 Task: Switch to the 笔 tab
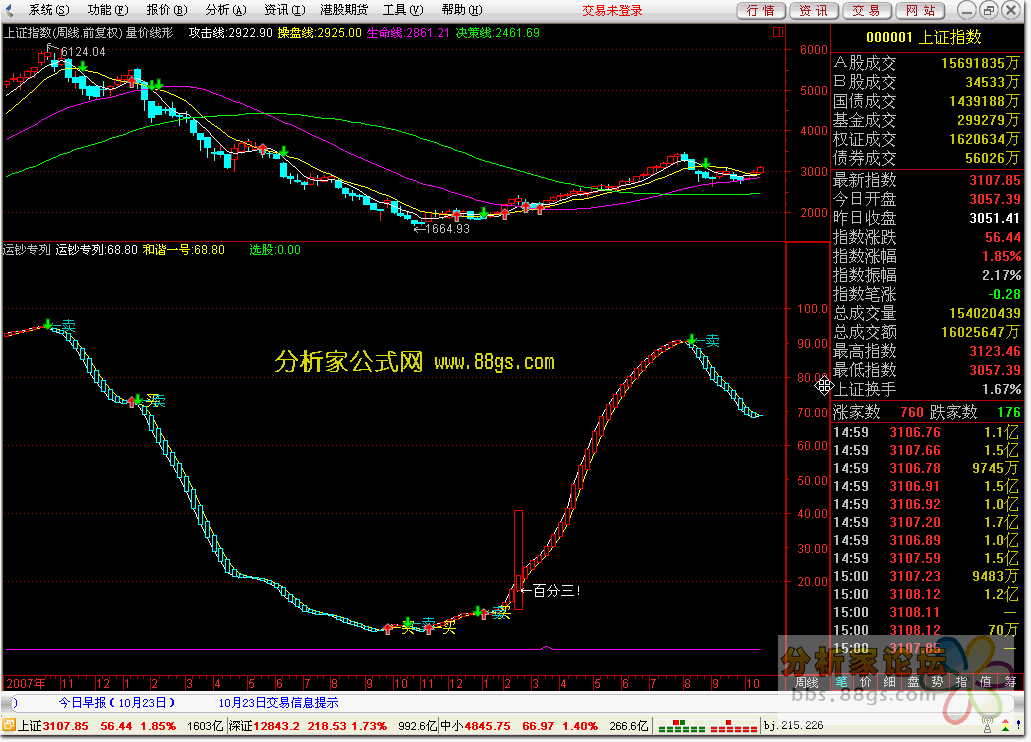point(842,682)
